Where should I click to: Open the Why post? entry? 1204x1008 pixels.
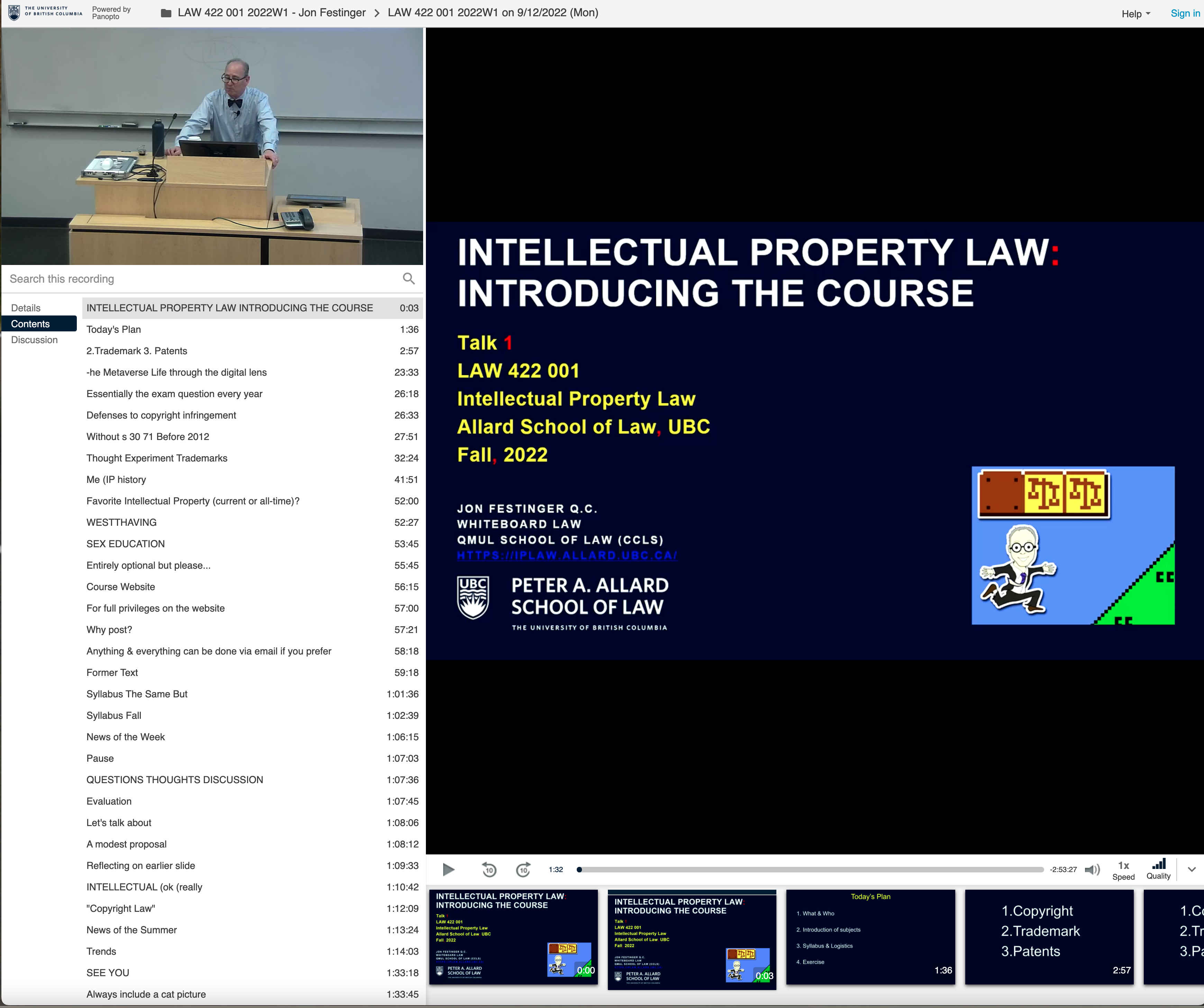[x=252, y=630]
